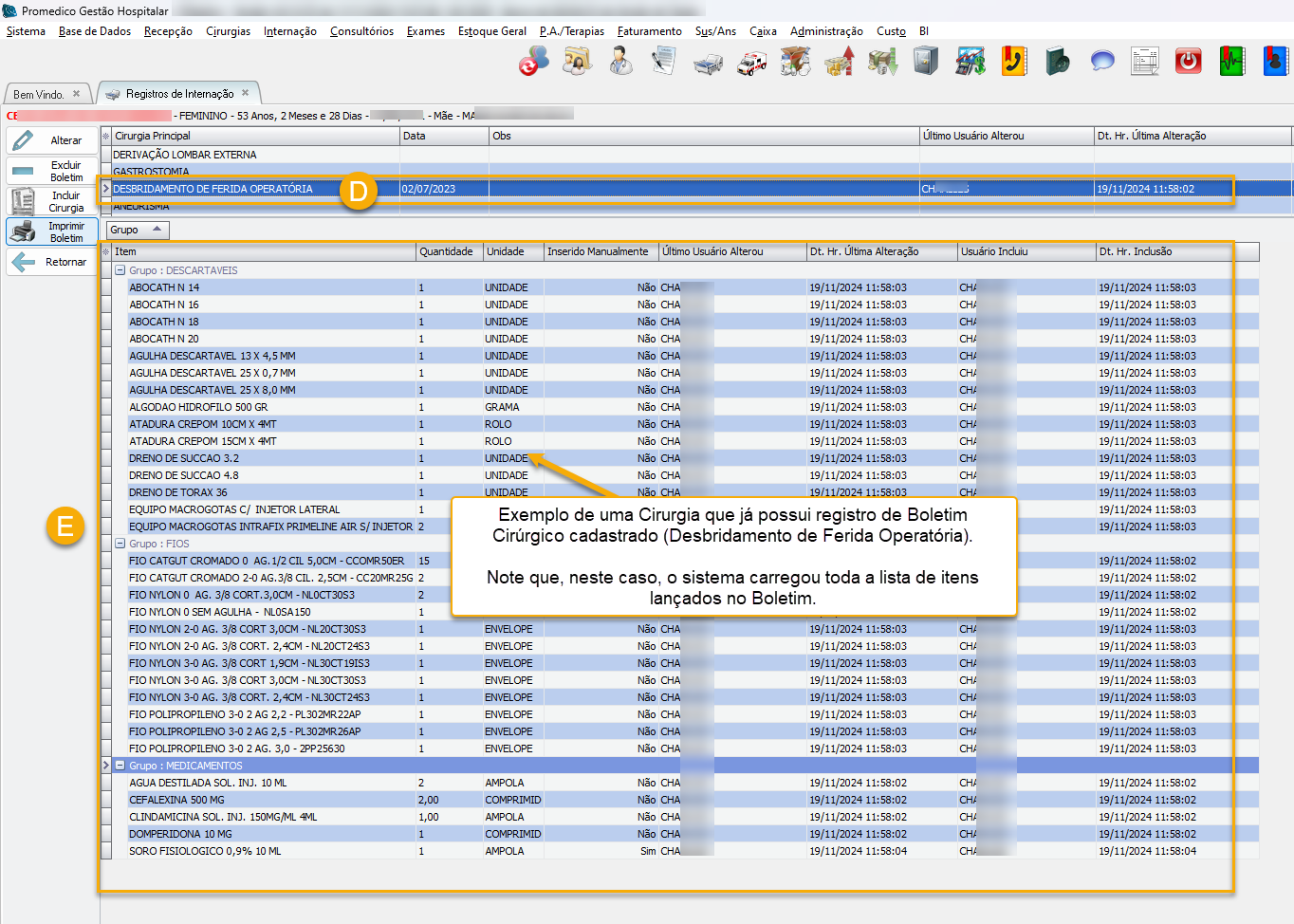Click the Imprimir Boletim printer button

[52, 231]
